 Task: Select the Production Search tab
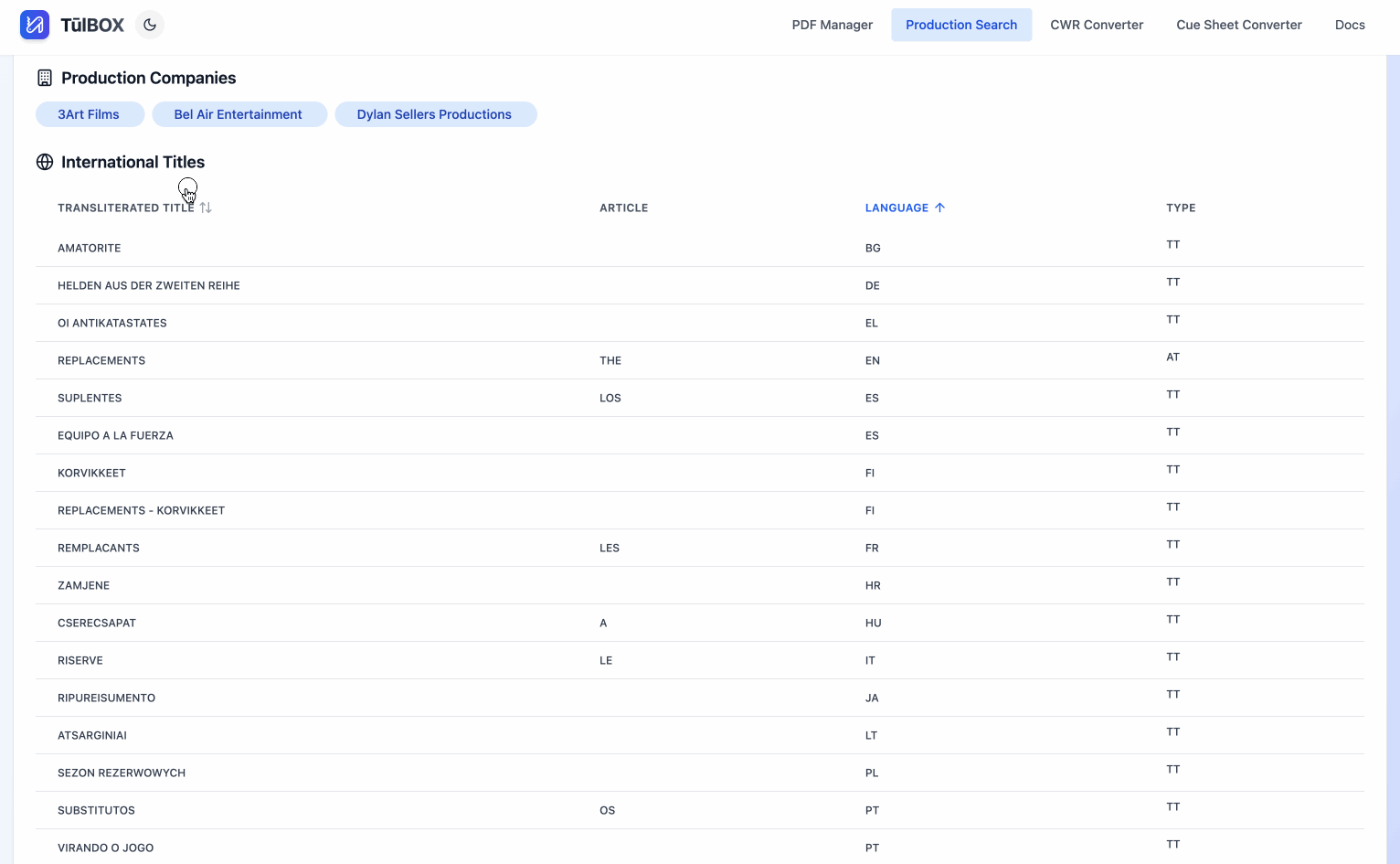point(961,25)
